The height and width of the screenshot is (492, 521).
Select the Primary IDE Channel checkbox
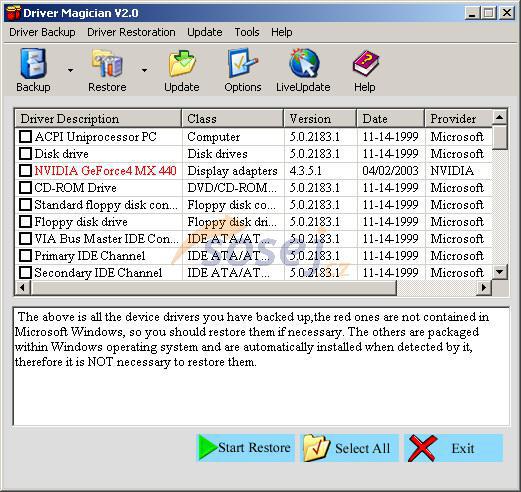coord(25,256)
